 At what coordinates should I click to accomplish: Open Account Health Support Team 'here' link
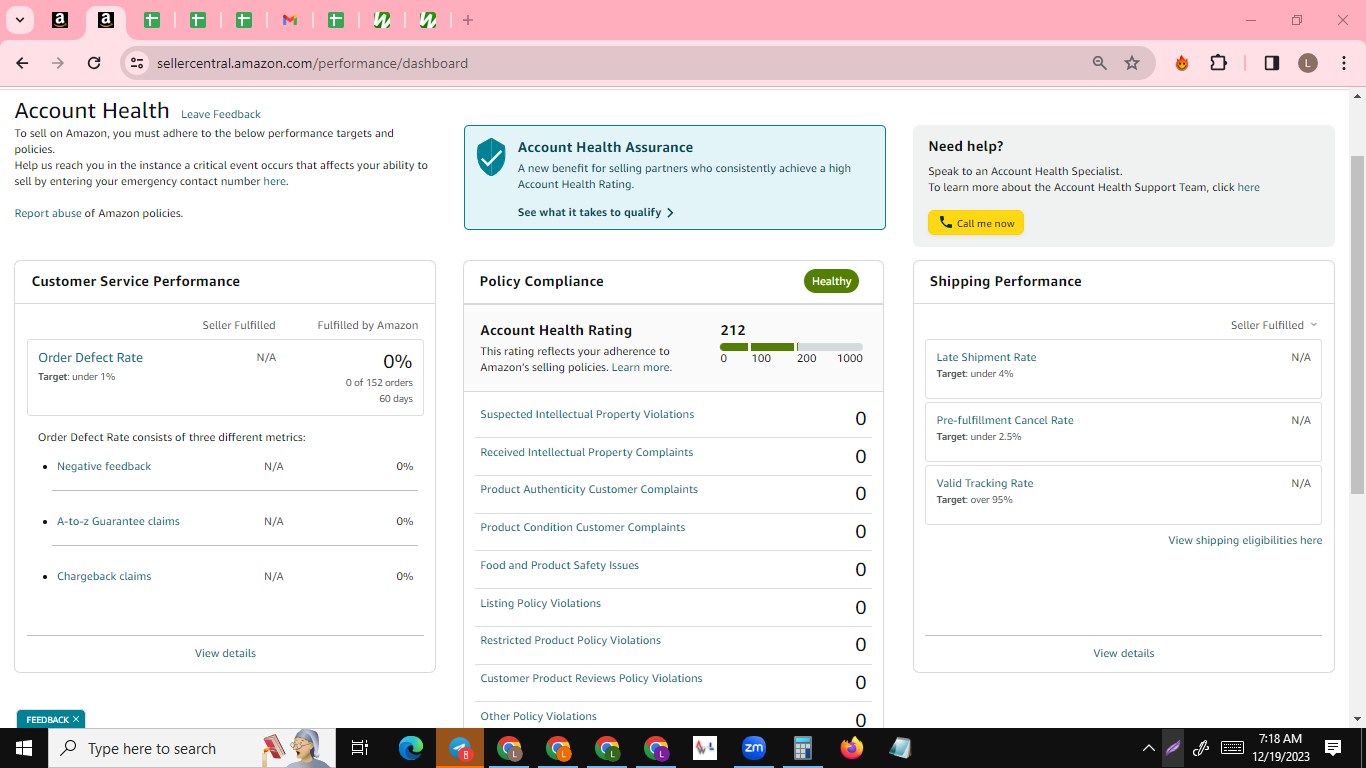pos(1248,187)
